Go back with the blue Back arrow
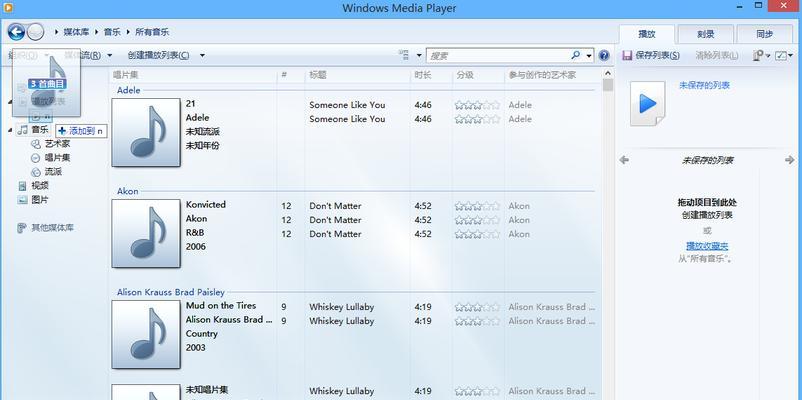 click(x=16, y=32)
